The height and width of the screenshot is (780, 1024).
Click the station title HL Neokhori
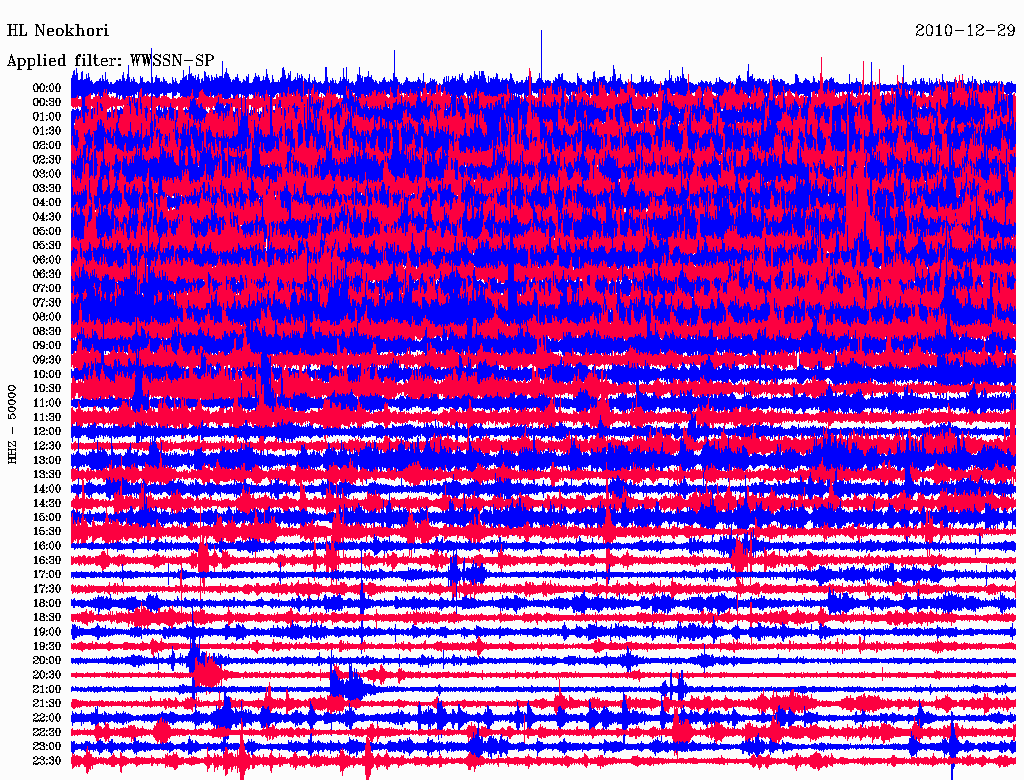click(x=57, y=31)
